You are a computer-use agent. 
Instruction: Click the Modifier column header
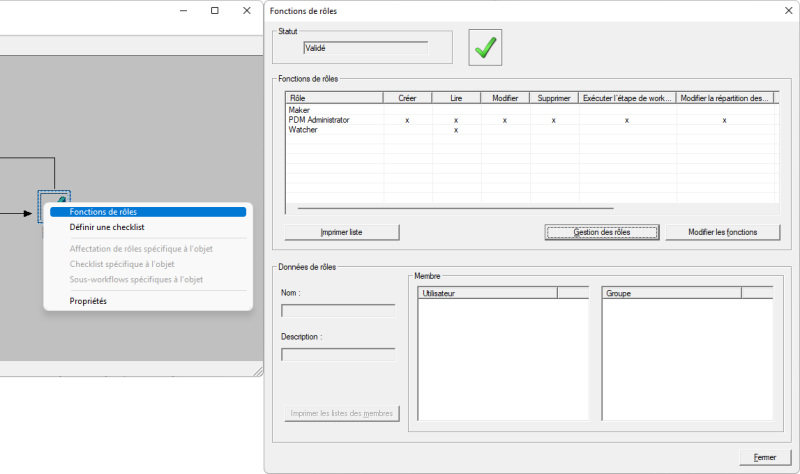coord(505,98)
